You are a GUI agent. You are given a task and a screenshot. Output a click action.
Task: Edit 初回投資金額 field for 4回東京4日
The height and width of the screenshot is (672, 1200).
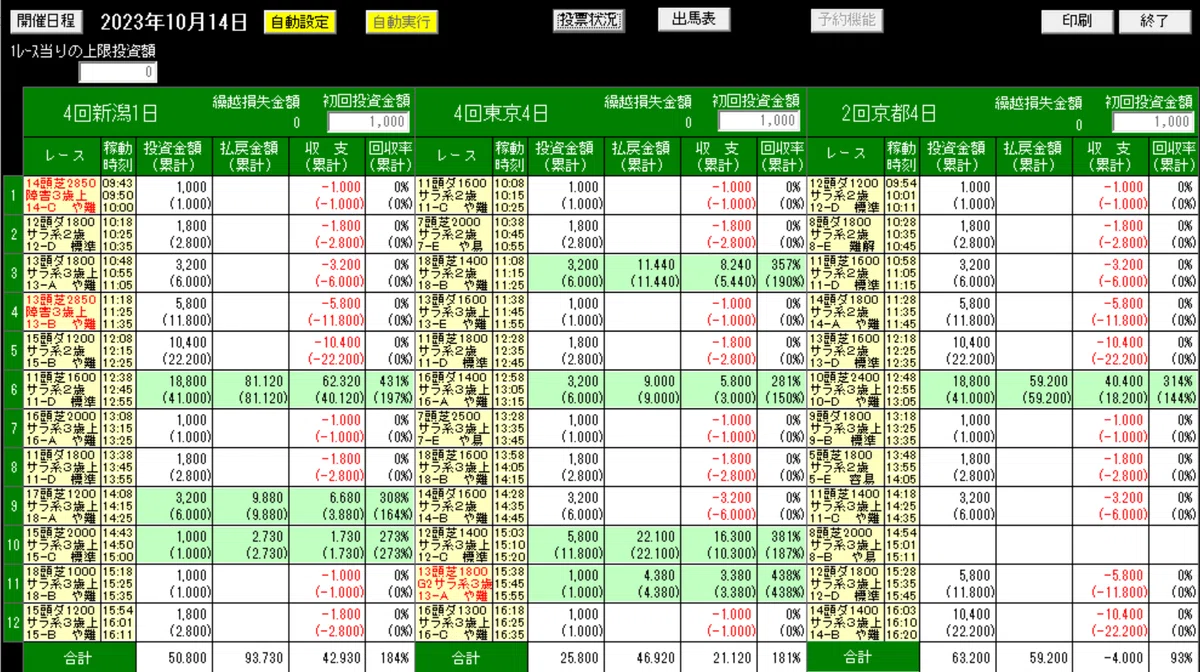pyautogui.click(x=759, y=121)
